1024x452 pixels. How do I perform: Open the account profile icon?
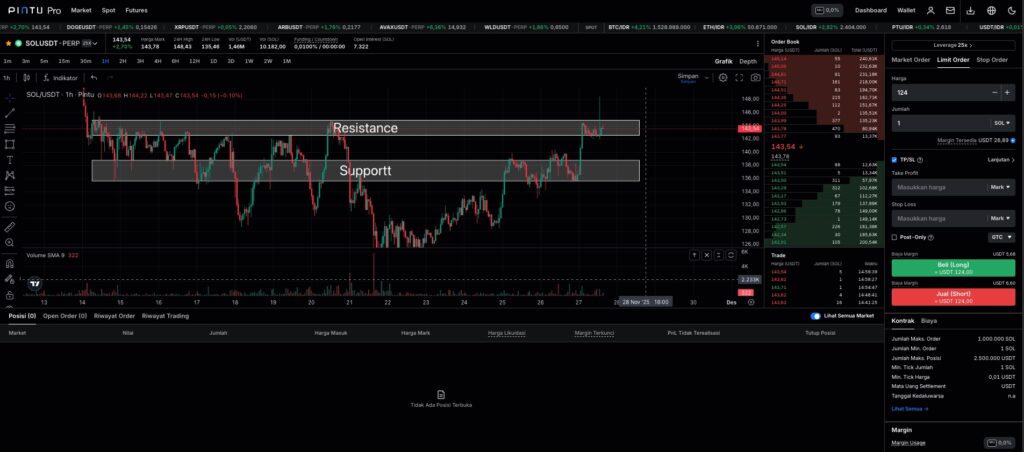(933, 9)
